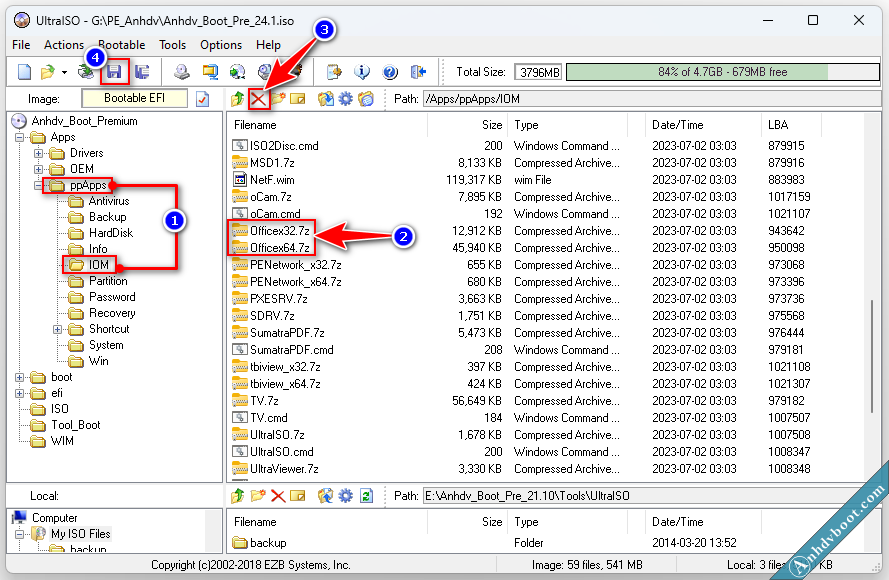The height and width of the screenshot is (580, 889).
Task: Click the gear settings icon in the image toolbar
Action: [345, 99]
